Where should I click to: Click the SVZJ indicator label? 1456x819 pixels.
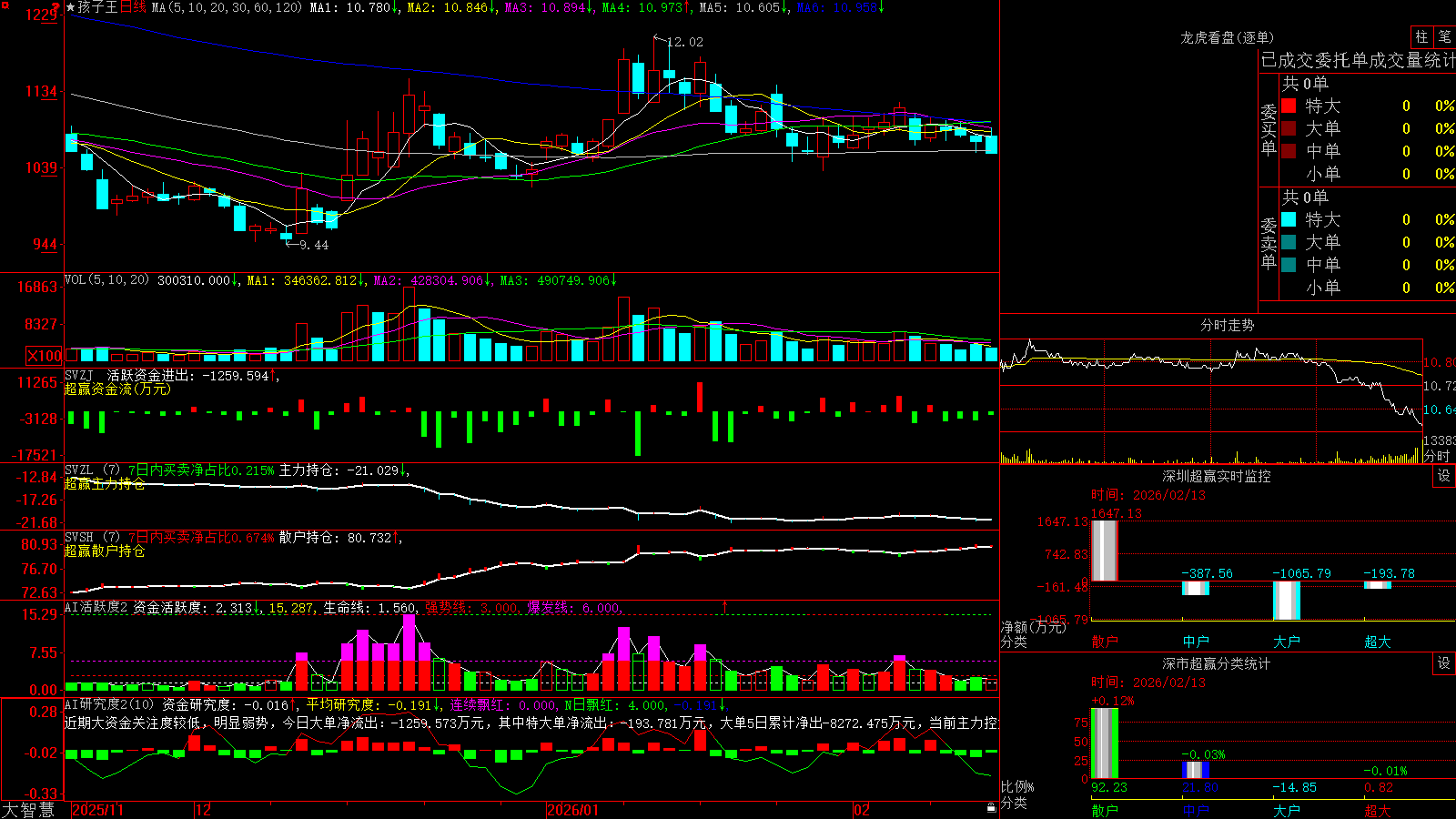[79, 375]
